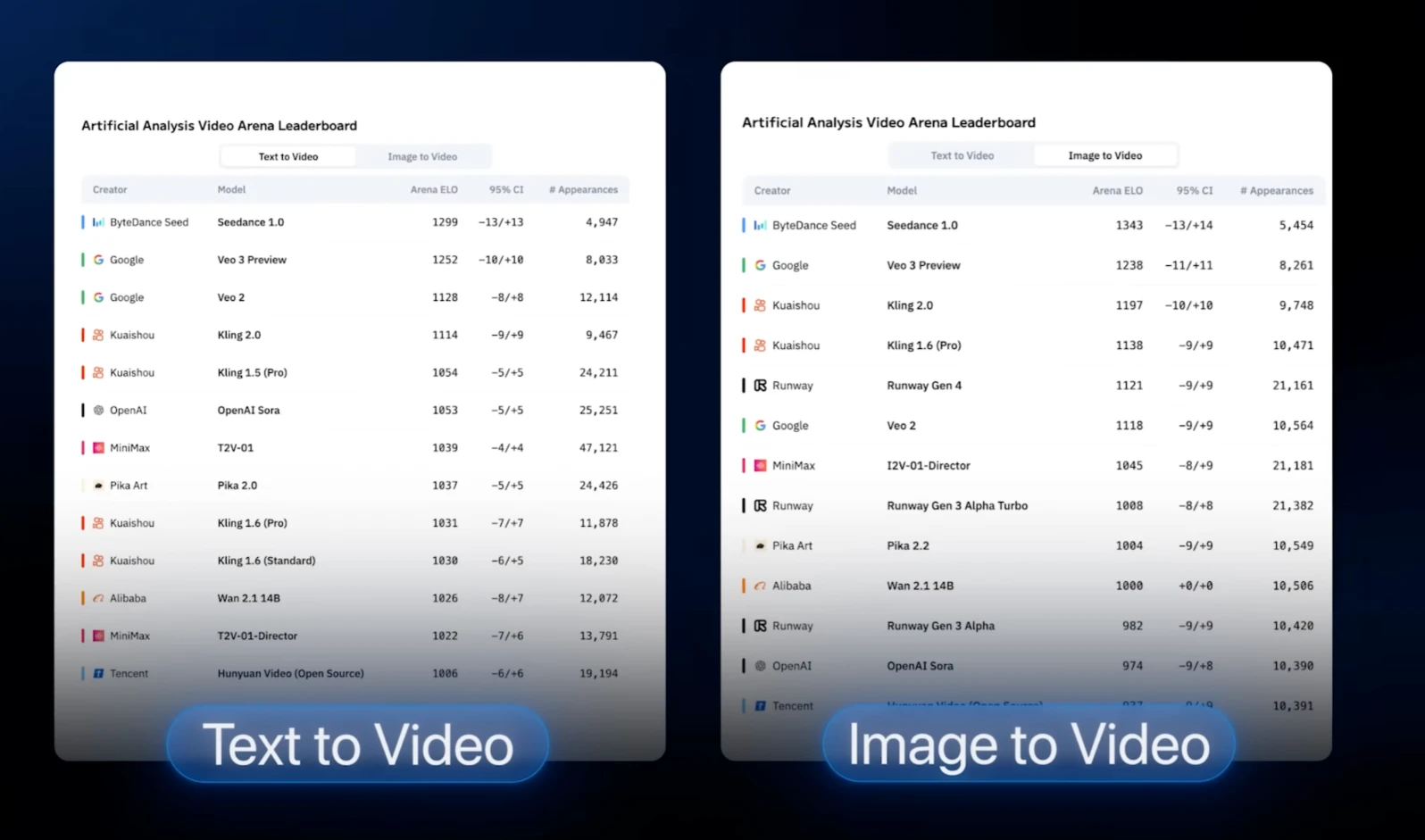The height and width of the screenshot is (840, 1425).
Task: Click Kuaishou logo in Kling 1.6 (Pro) row, ELO 1031
Action: coord(98,523)
